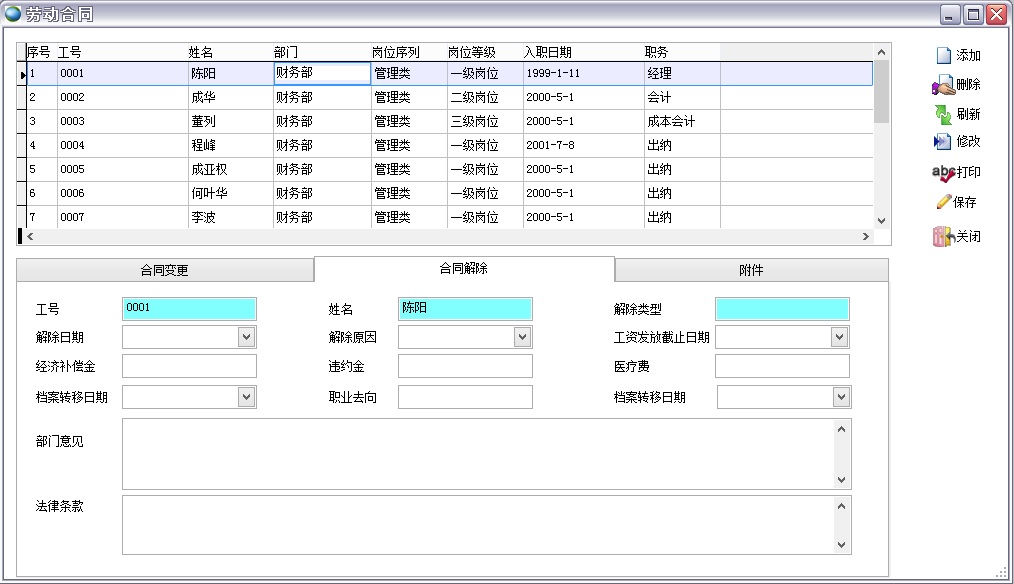Click the 经济补偿金 input field

[x=189, y=366]
